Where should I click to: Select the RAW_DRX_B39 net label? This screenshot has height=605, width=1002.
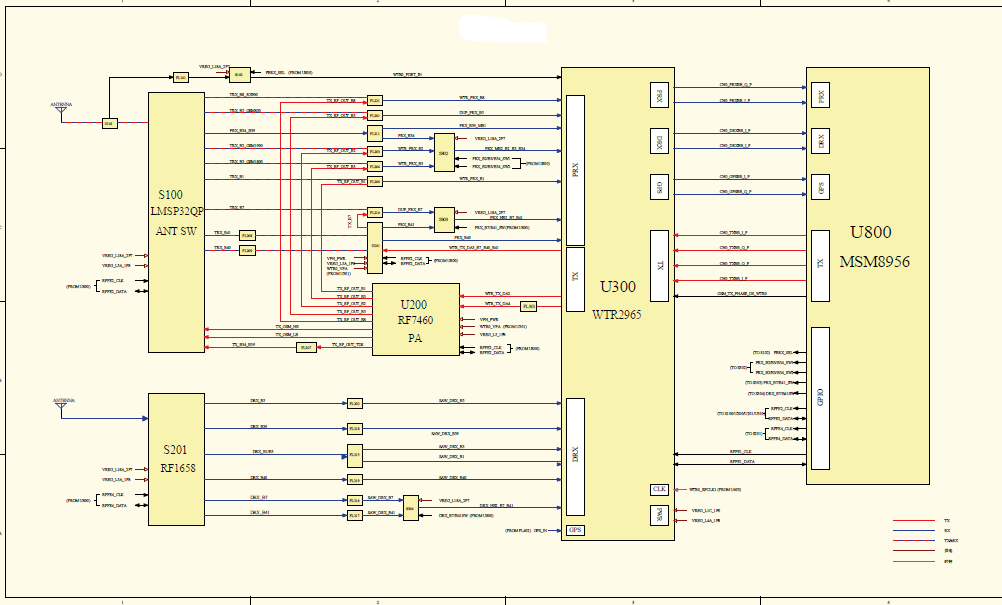pyautogui.click(x=445, y=434)
